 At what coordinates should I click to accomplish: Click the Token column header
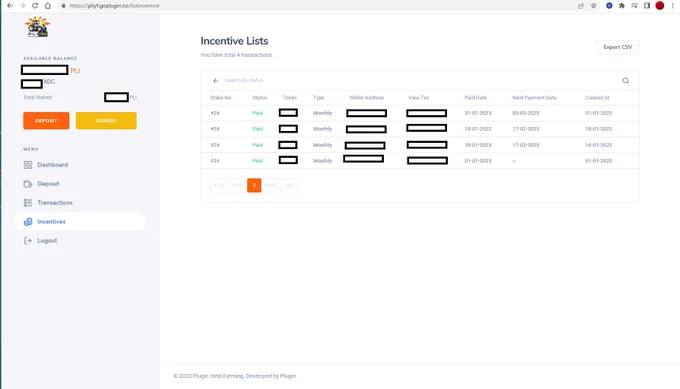(290, 98)
